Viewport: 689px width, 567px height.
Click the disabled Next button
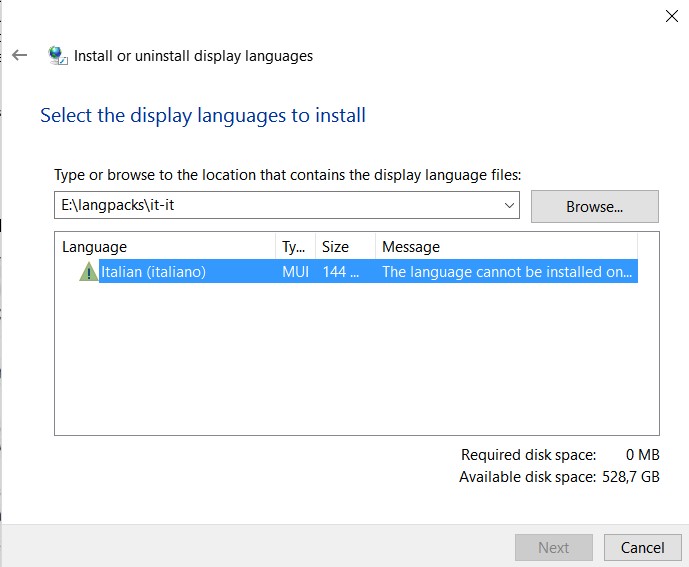coord(554,548)
